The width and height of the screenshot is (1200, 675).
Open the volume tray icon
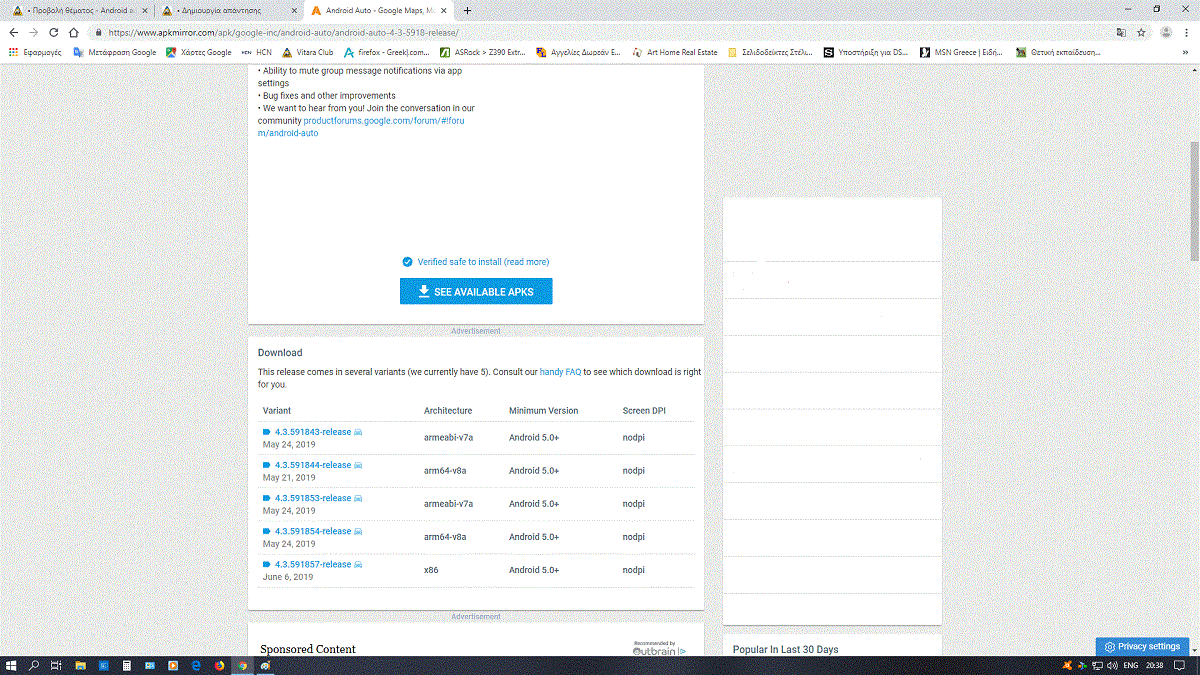click(x=1112, y=665)
